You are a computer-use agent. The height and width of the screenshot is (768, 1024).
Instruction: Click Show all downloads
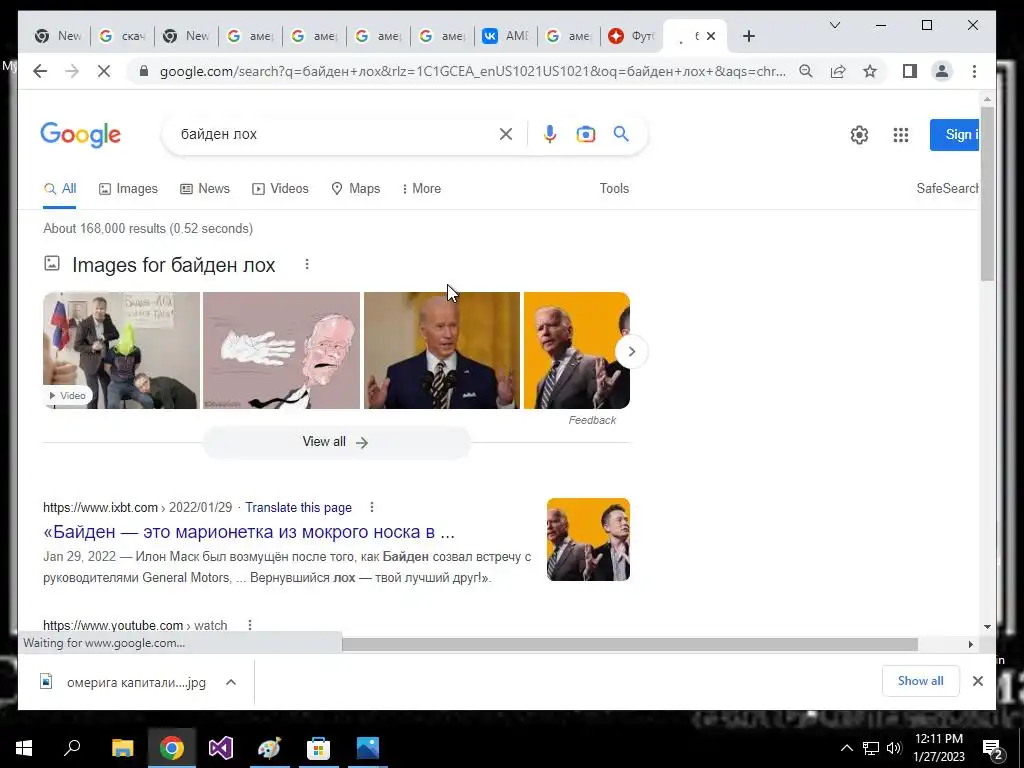(x=920, y=681)
